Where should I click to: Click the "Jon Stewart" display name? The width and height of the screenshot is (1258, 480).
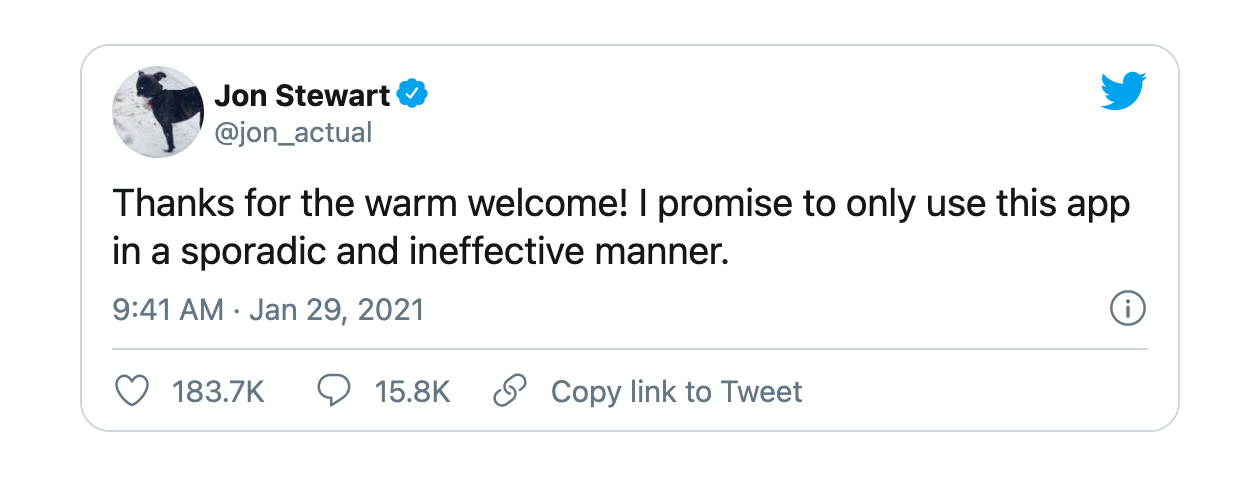pos(302,96)
